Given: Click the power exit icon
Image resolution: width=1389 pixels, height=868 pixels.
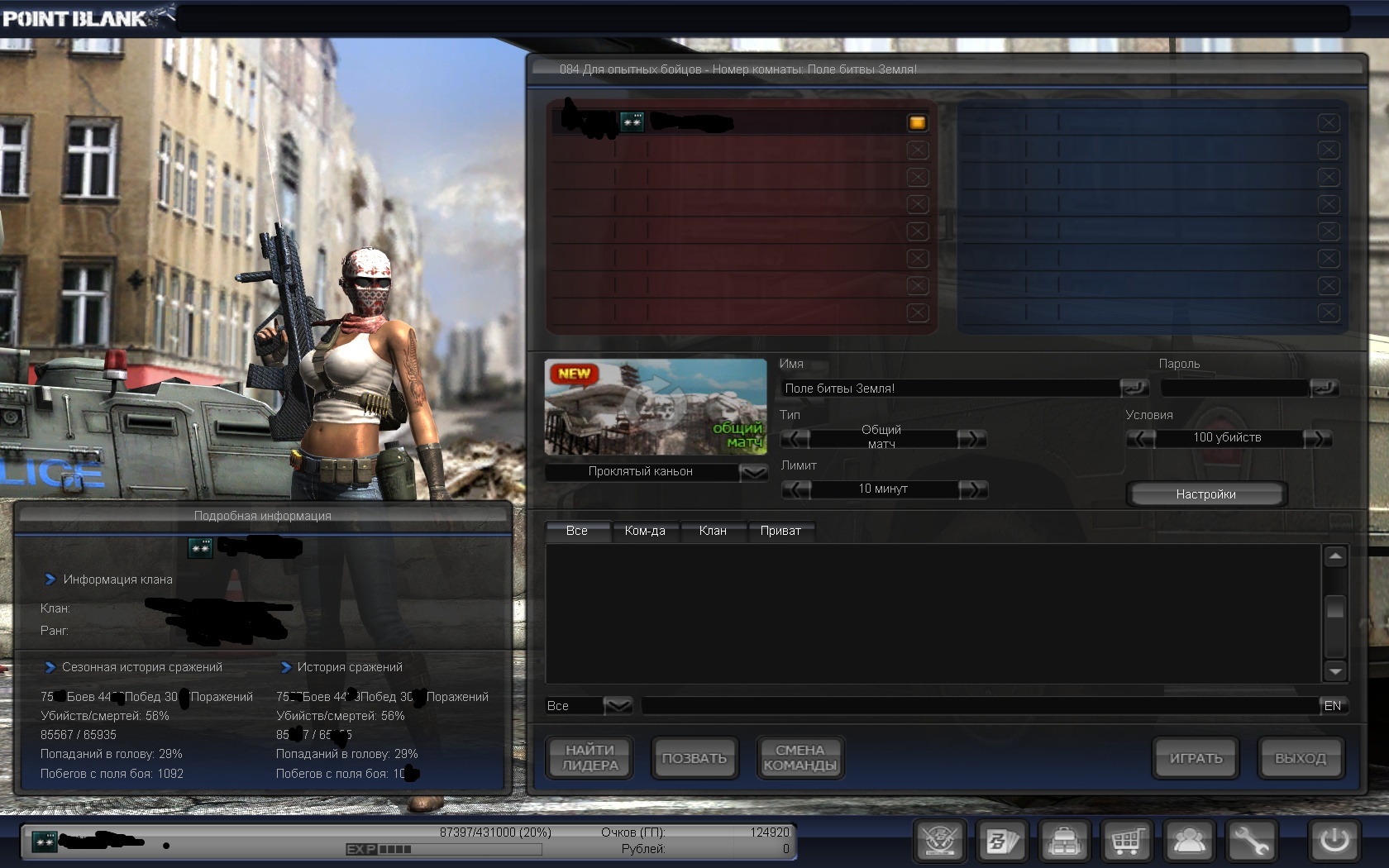Looking at the screenshot, I should pos(1334,842).
